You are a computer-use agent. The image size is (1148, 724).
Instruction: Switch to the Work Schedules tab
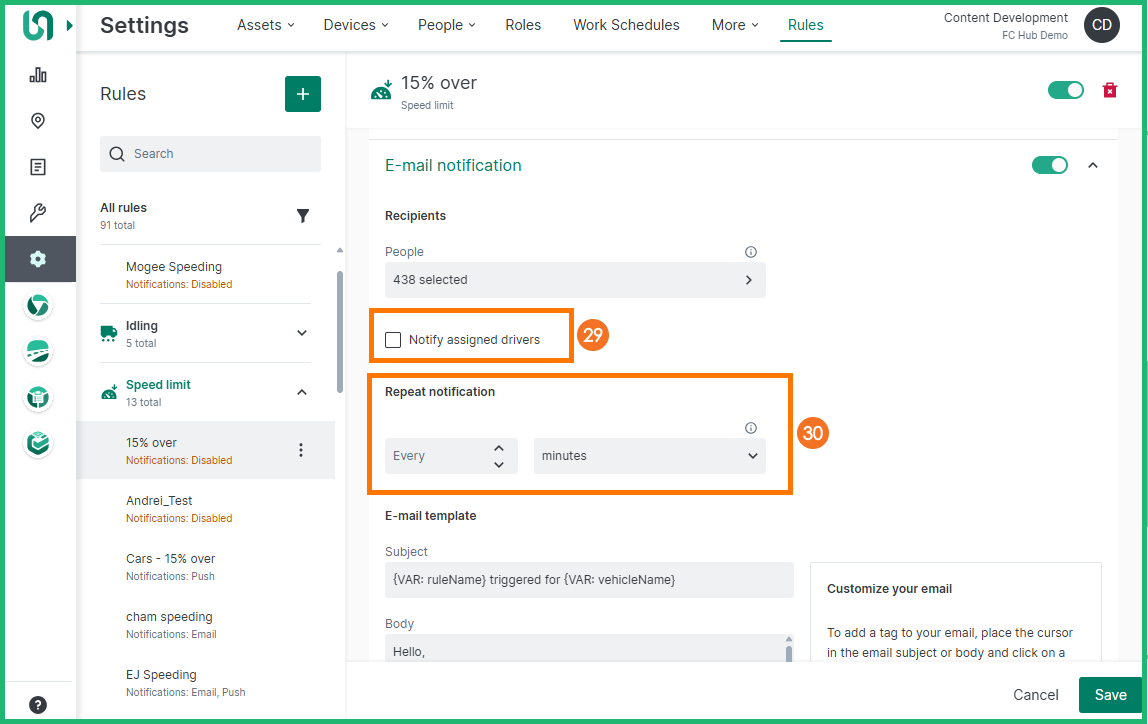[x=626, y=25]
